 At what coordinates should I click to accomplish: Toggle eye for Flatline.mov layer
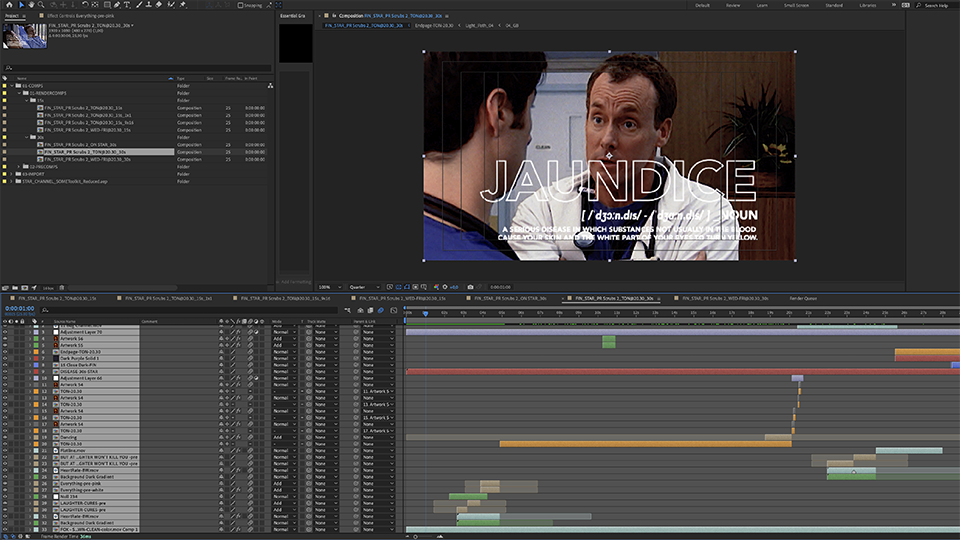tap(5, 451)
